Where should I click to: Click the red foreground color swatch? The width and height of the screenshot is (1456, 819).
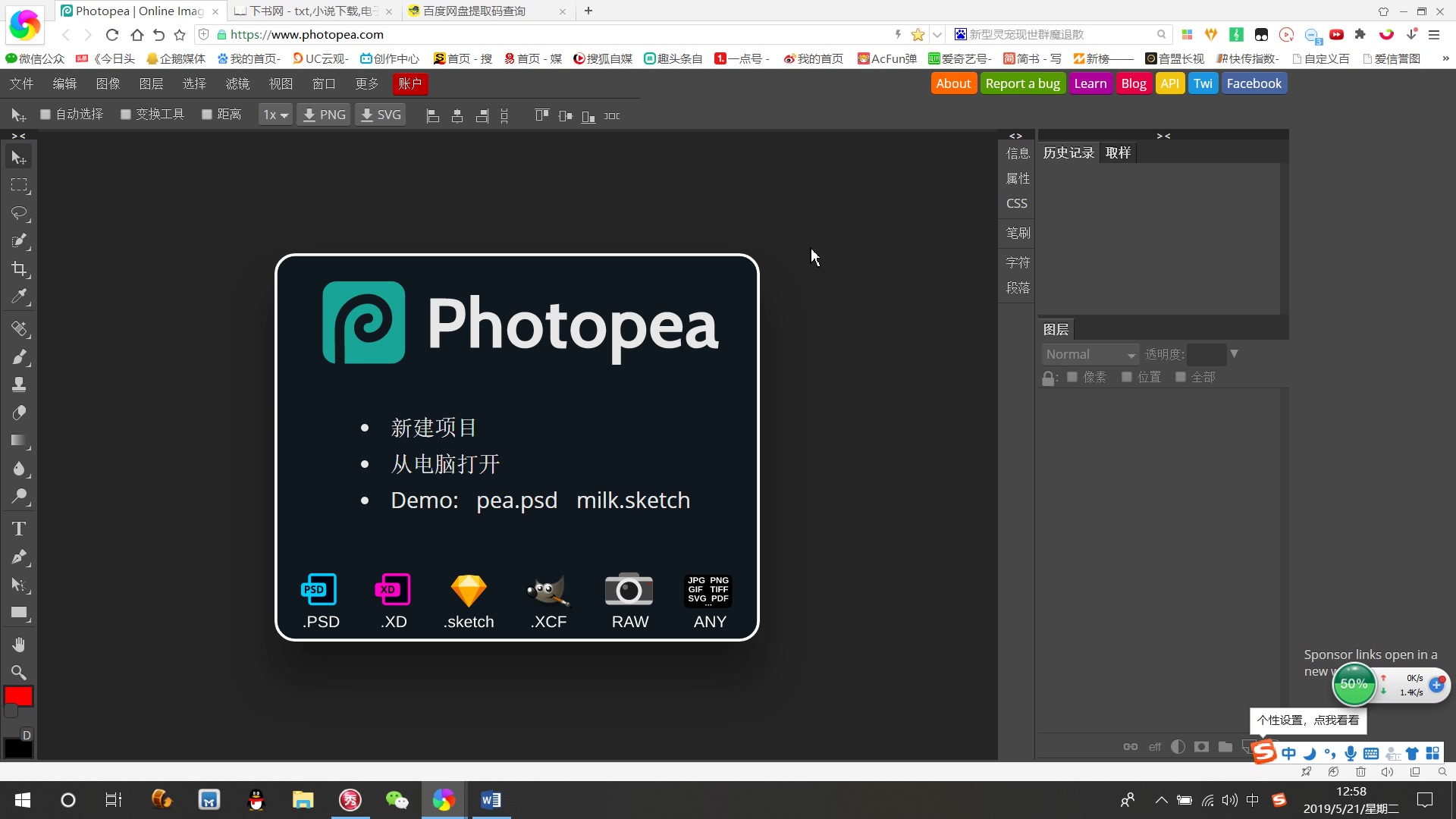click(18, 696)
